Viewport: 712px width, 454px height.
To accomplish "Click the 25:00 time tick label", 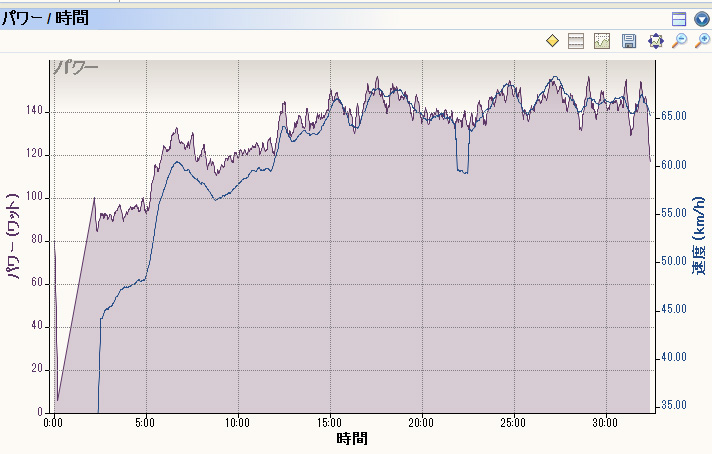I will coord(513,423).
